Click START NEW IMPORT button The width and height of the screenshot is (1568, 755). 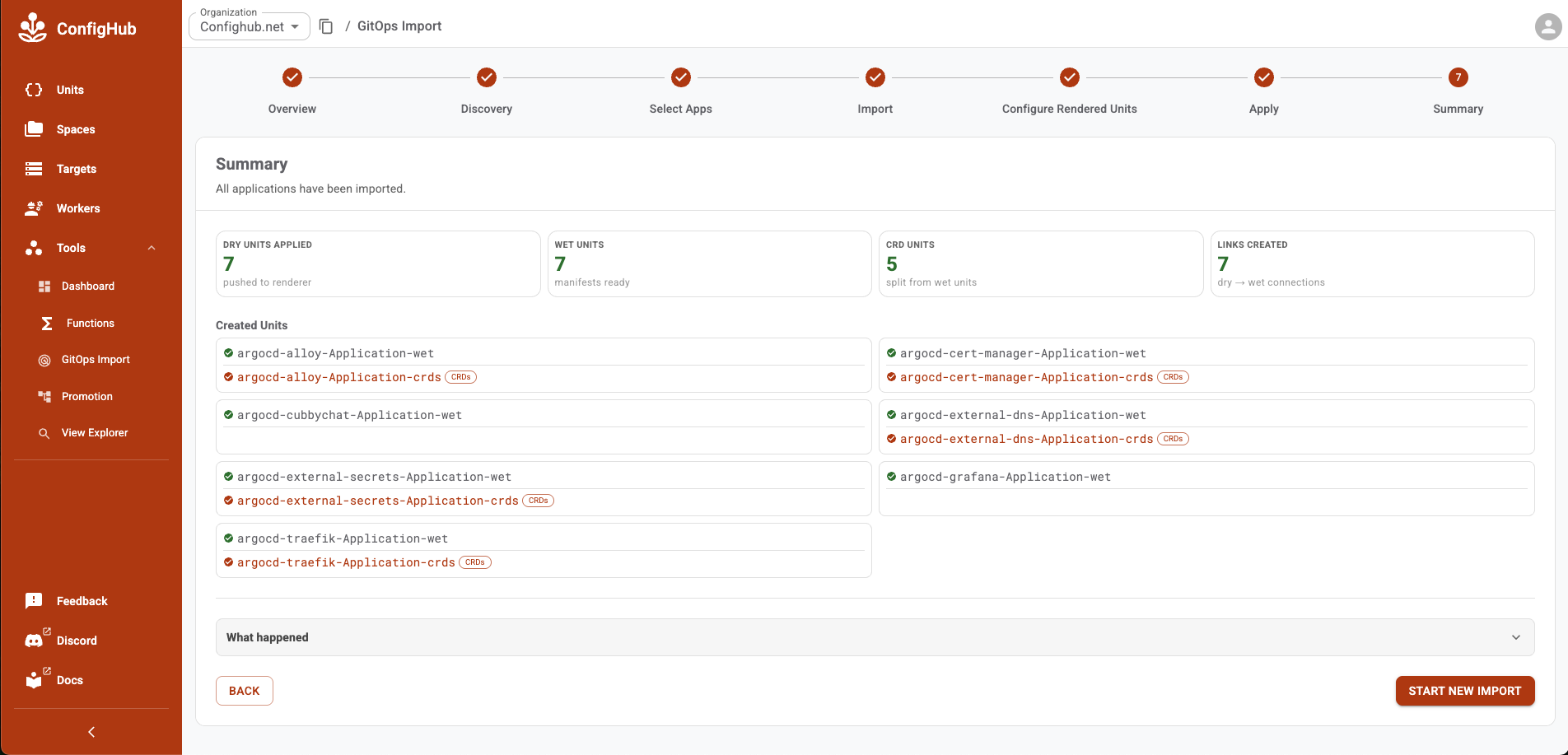coord(1465,691)
